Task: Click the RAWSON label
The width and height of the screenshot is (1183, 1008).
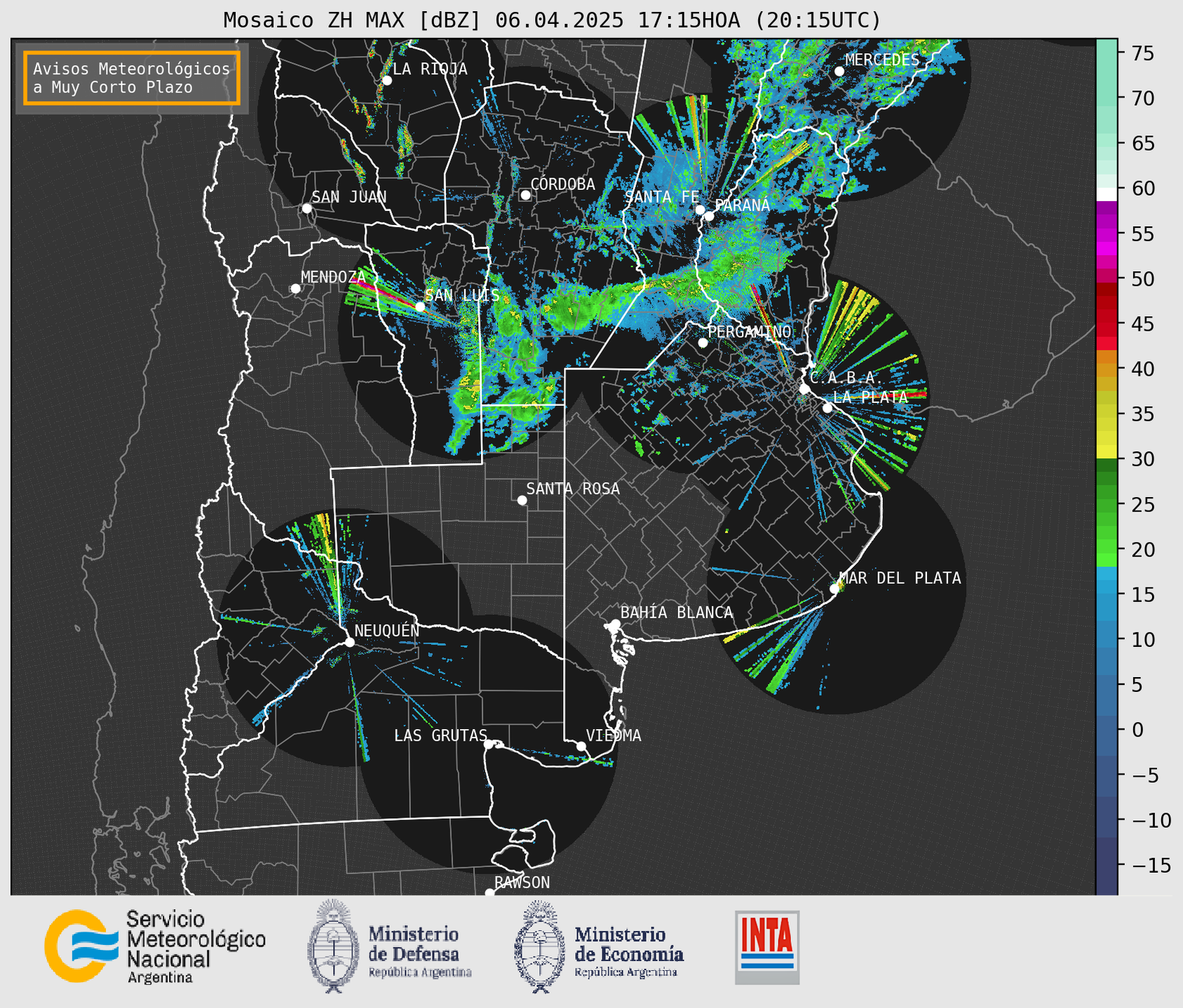Action: (522, 883)
